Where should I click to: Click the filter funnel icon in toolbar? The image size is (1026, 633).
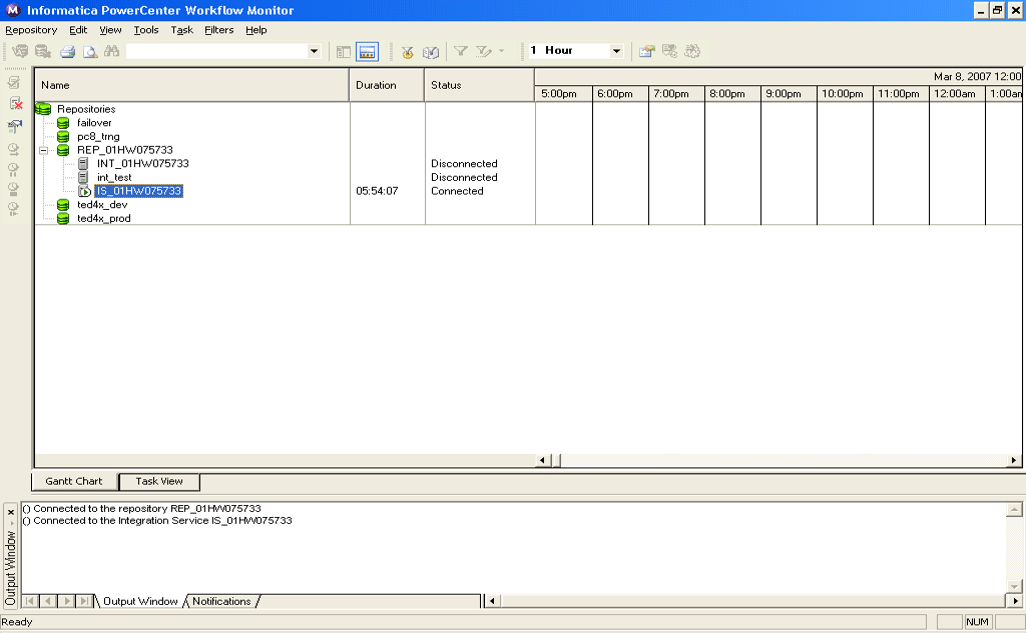click(460, 50)
